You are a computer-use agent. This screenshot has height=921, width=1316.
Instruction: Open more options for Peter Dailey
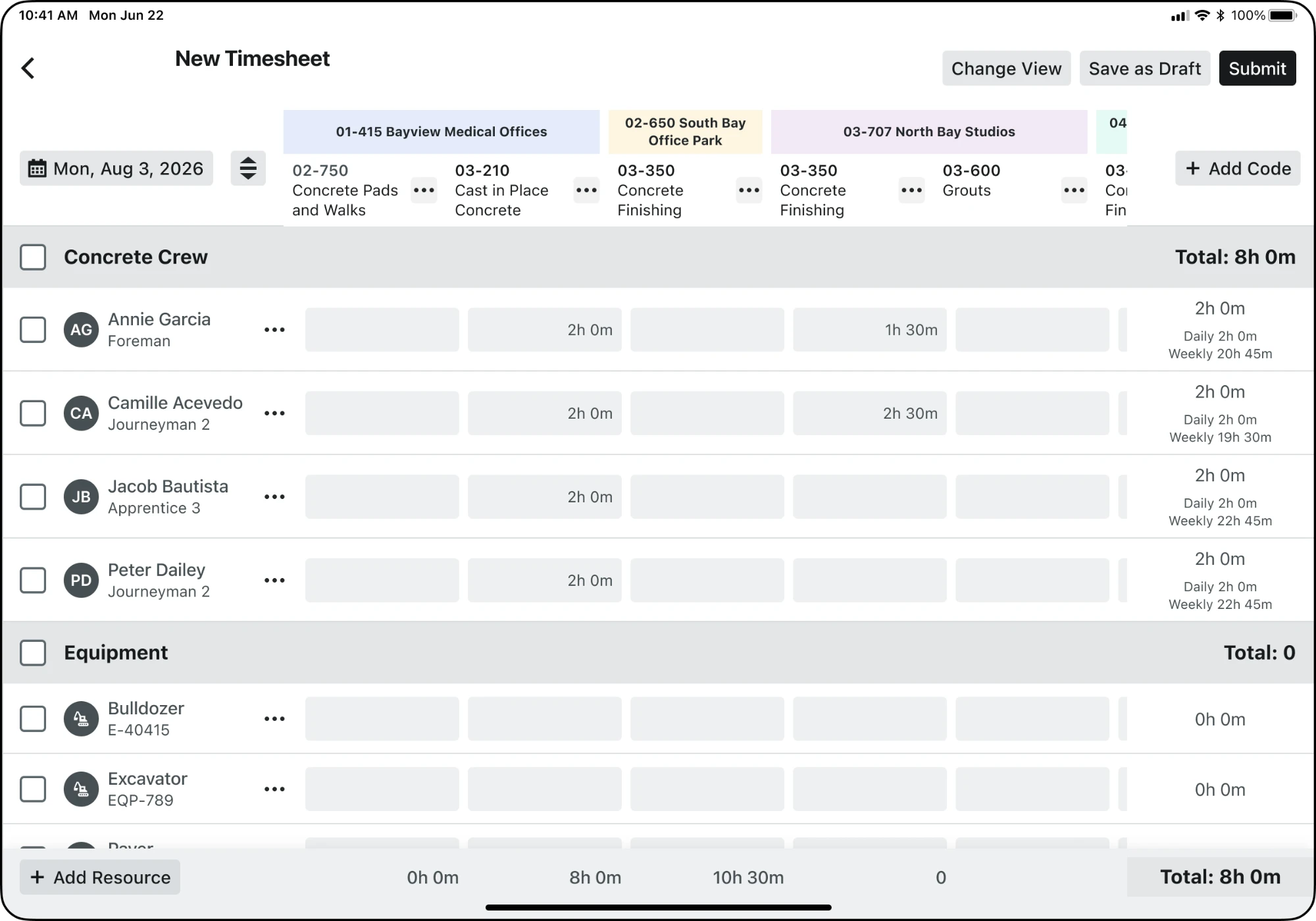point(274,581)
